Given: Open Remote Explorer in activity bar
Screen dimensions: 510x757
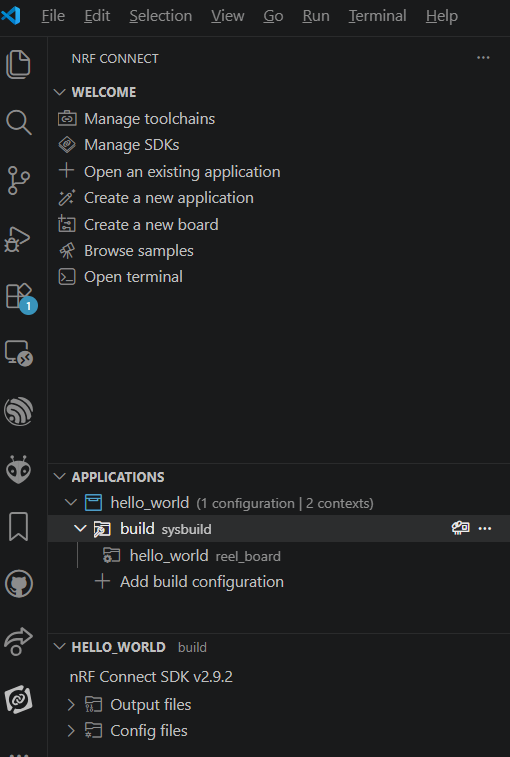Looking at the screenshot, I should click(18, 353).
